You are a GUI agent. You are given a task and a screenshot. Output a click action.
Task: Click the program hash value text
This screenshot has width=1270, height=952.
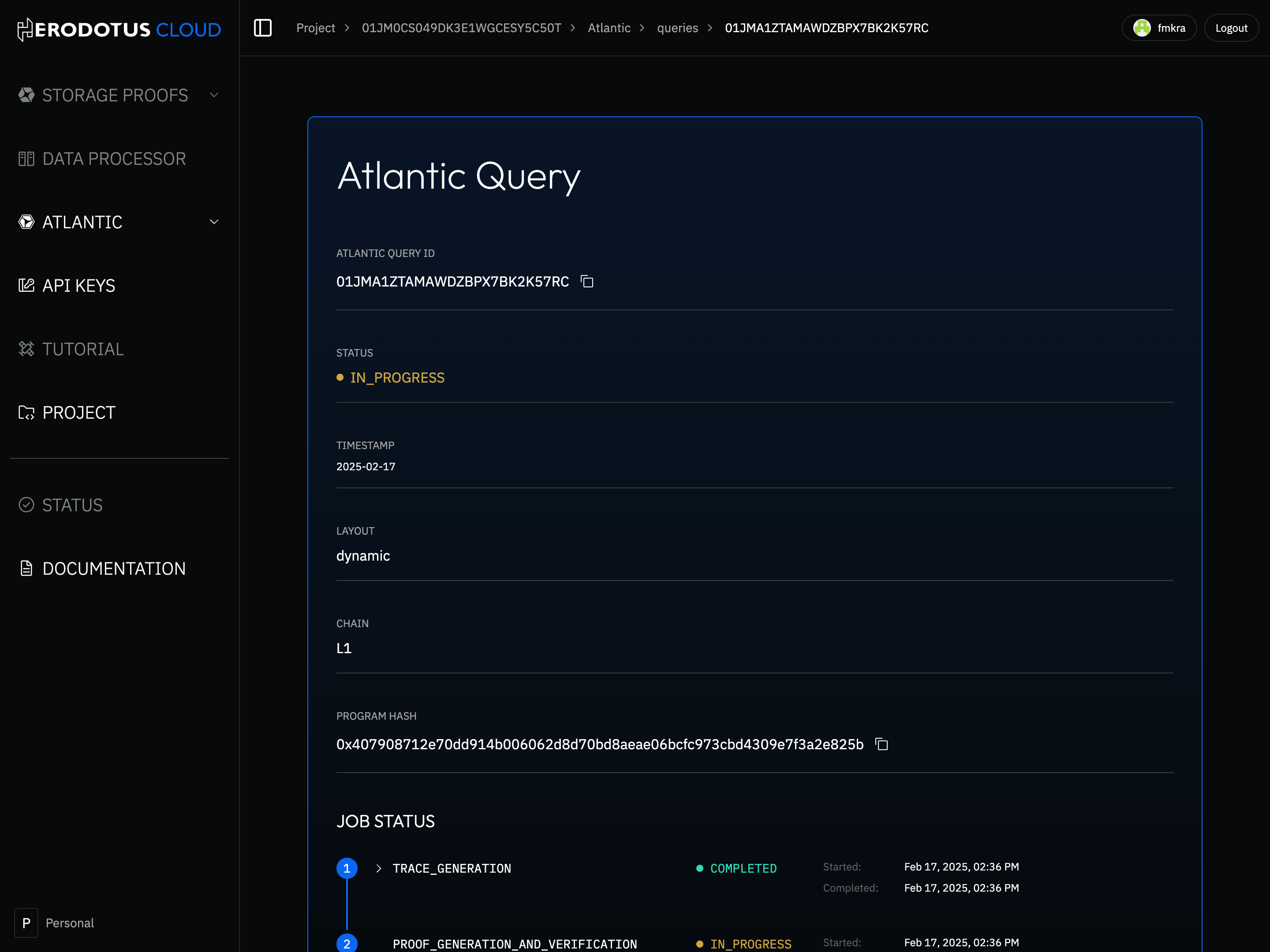coord(599,744)
